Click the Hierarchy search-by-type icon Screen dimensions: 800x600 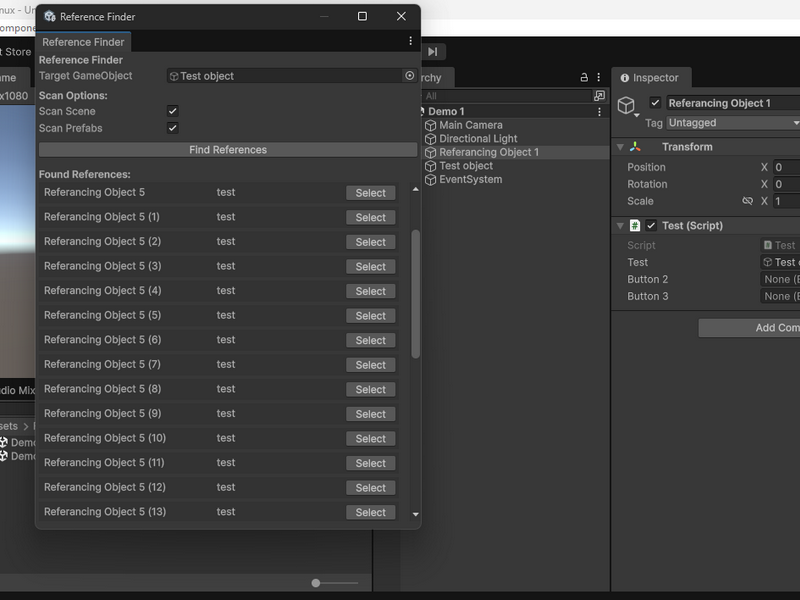[599, 95]
